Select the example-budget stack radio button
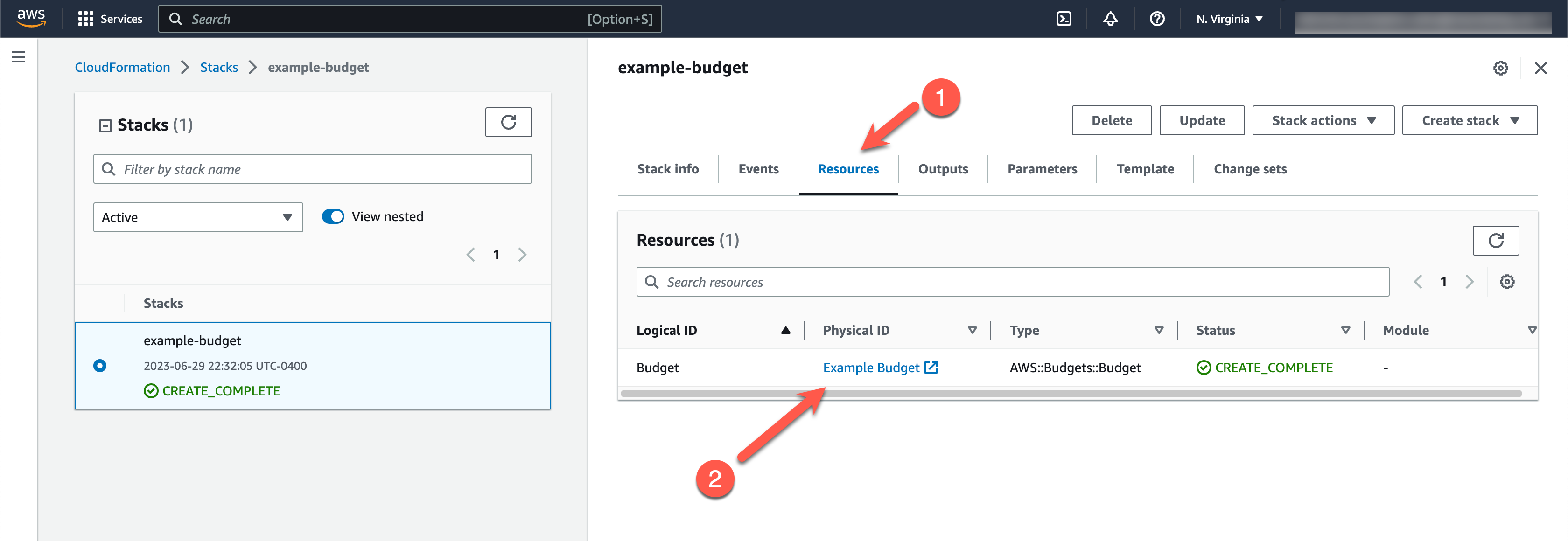1568x541 pixels. [100, 366]
